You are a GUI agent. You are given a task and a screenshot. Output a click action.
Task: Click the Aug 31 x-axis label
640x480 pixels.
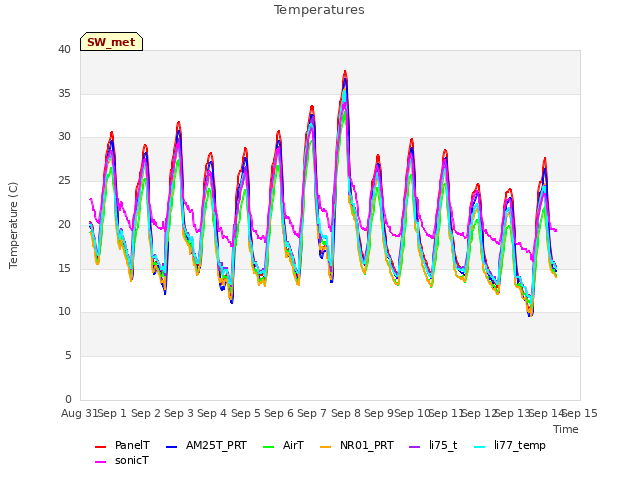pos(80,413)
